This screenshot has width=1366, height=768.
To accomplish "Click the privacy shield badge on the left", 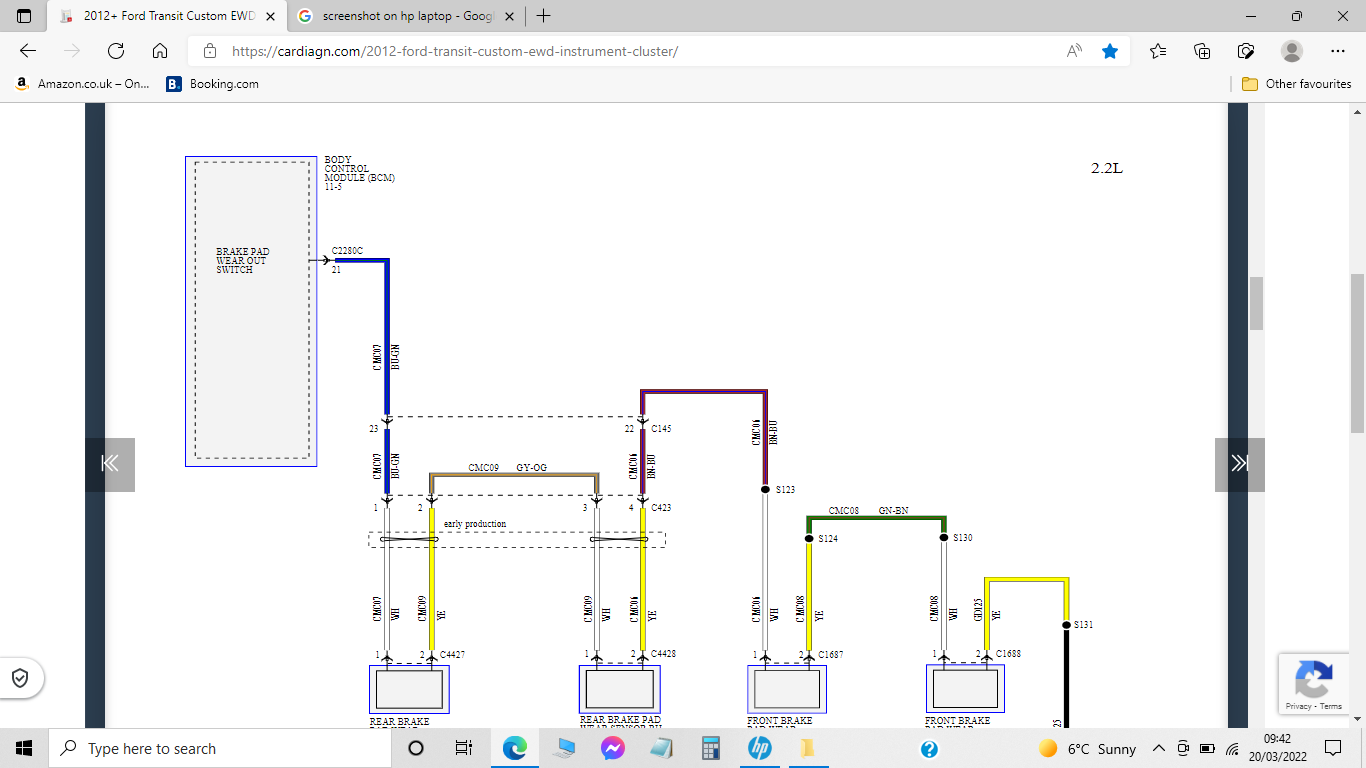I will coord(22,677).
